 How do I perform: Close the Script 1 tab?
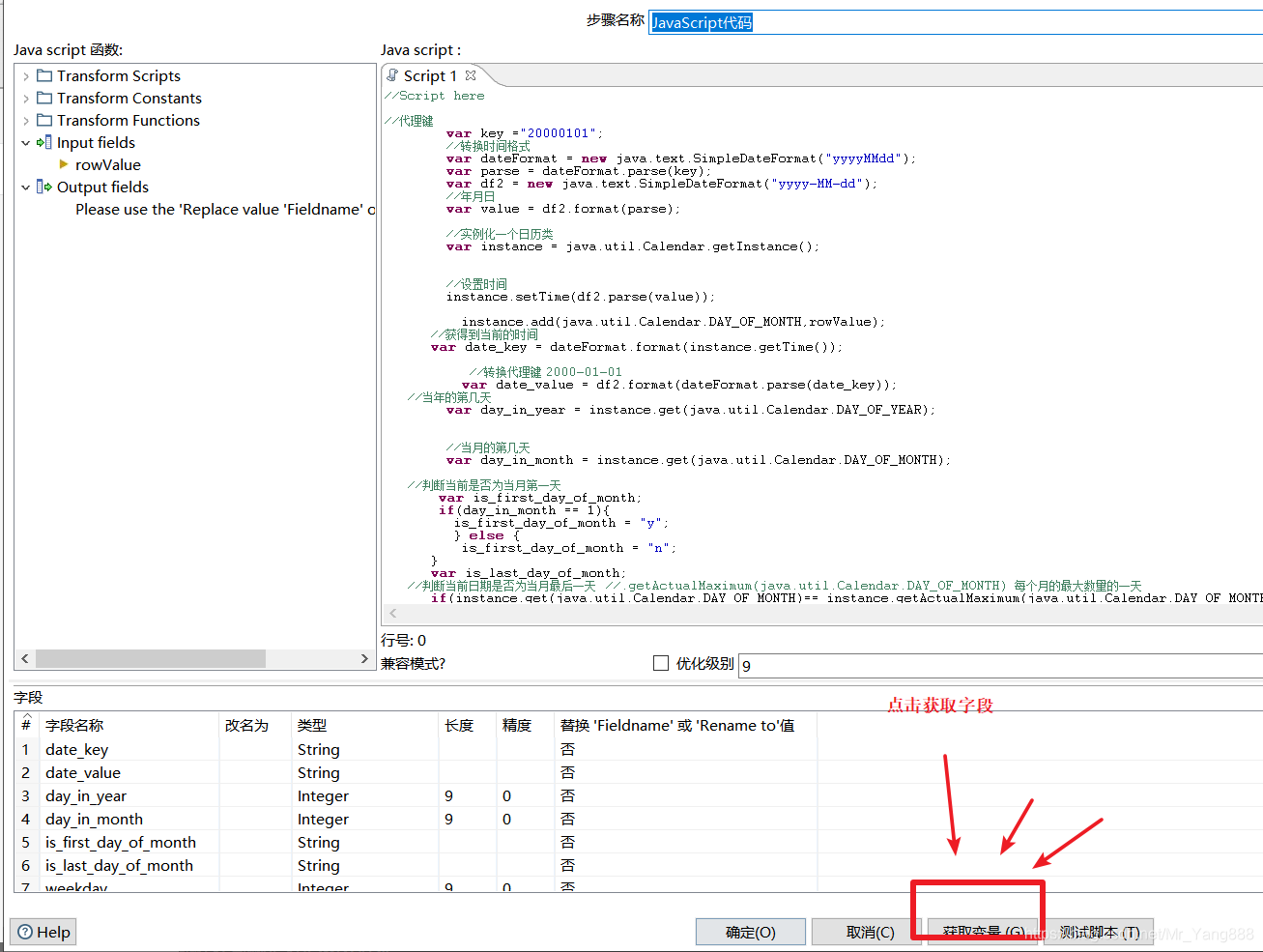(x=471, y=75)
